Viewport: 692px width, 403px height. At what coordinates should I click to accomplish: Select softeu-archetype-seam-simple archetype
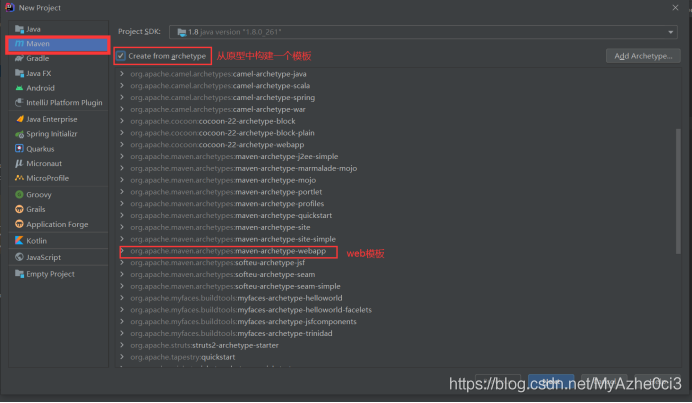pyautogui.click(x=236, y=286)
